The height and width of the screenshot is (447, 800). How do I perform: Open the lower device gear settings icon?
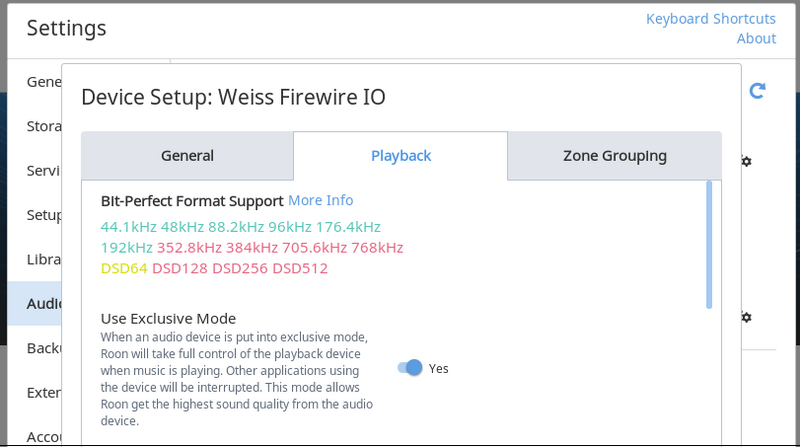tap(746, 317)
